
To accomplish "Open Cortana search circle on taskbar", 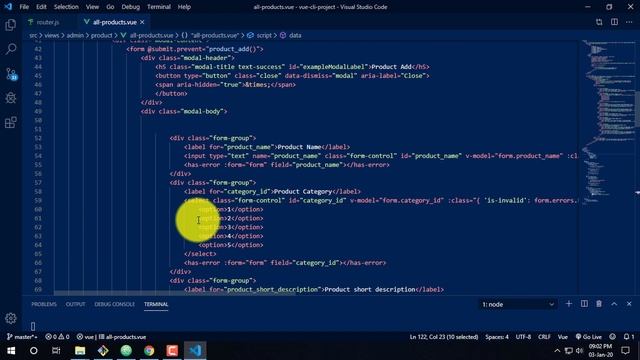I will (34, 351).
